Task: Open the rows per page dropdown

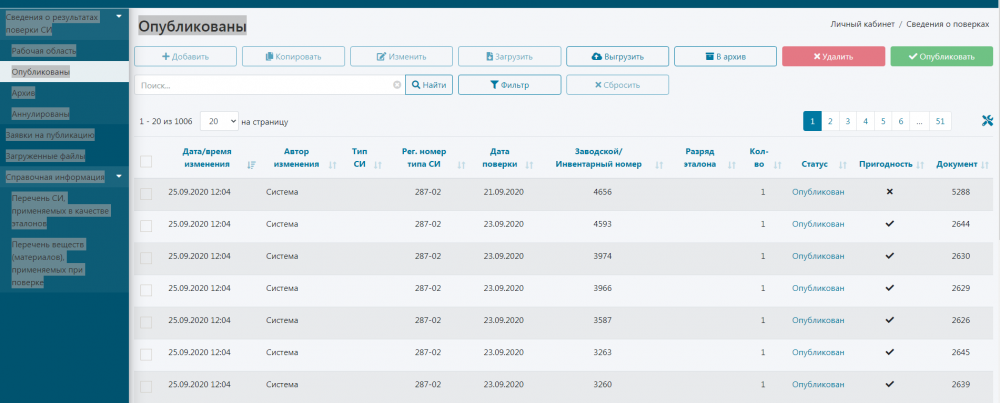Action: tap(219, 121)
